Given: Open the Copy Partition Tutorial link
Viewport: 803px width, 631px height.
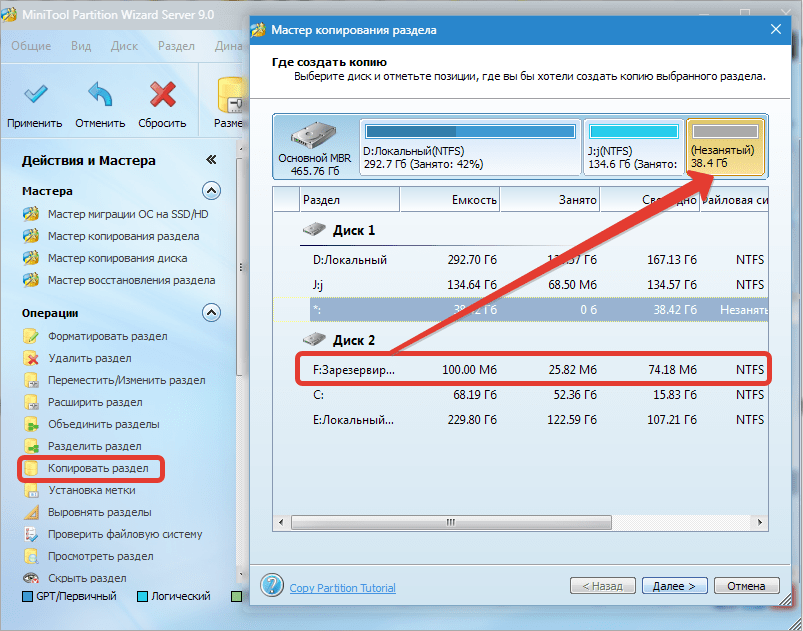Looking at the screenshot, I should (x=343, y=588).
